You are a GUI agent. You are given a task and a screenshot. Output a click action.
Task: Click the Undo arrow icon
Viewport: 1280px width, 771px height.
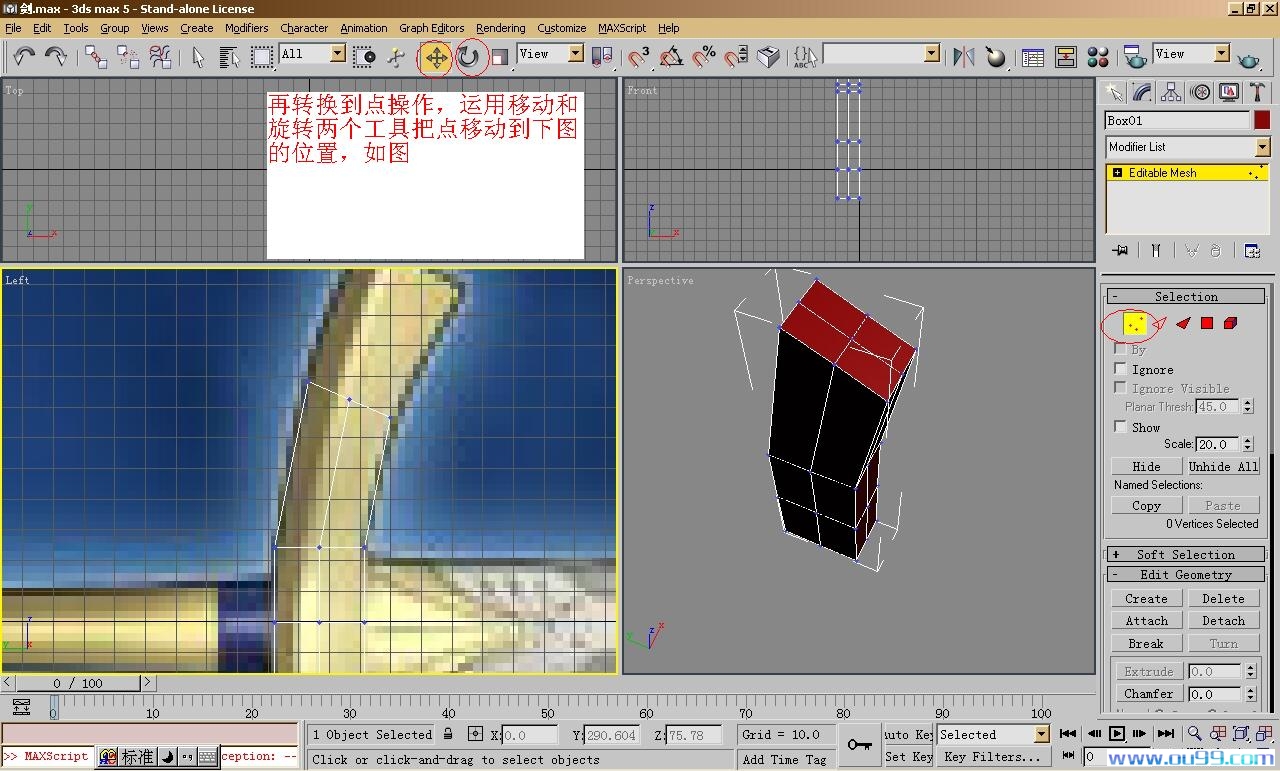24,57
